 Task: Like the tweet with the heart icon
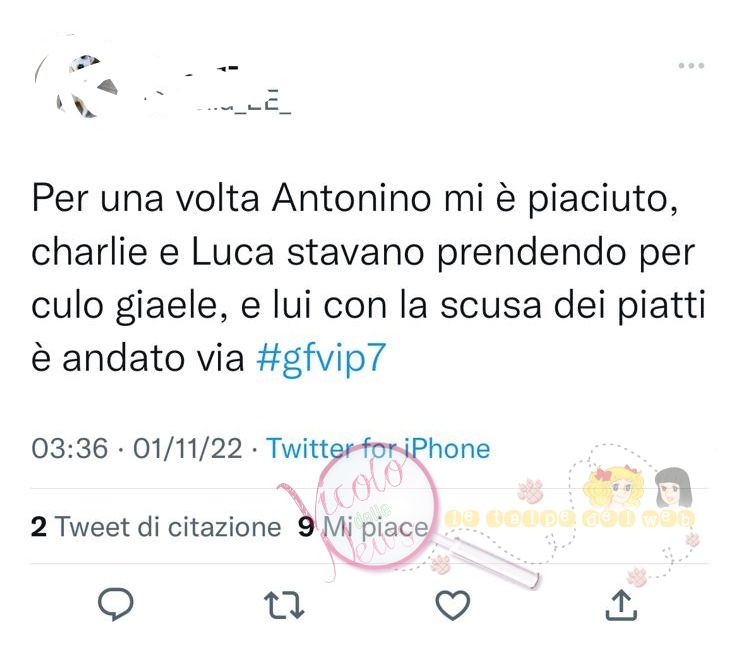(x=452, y=605)
